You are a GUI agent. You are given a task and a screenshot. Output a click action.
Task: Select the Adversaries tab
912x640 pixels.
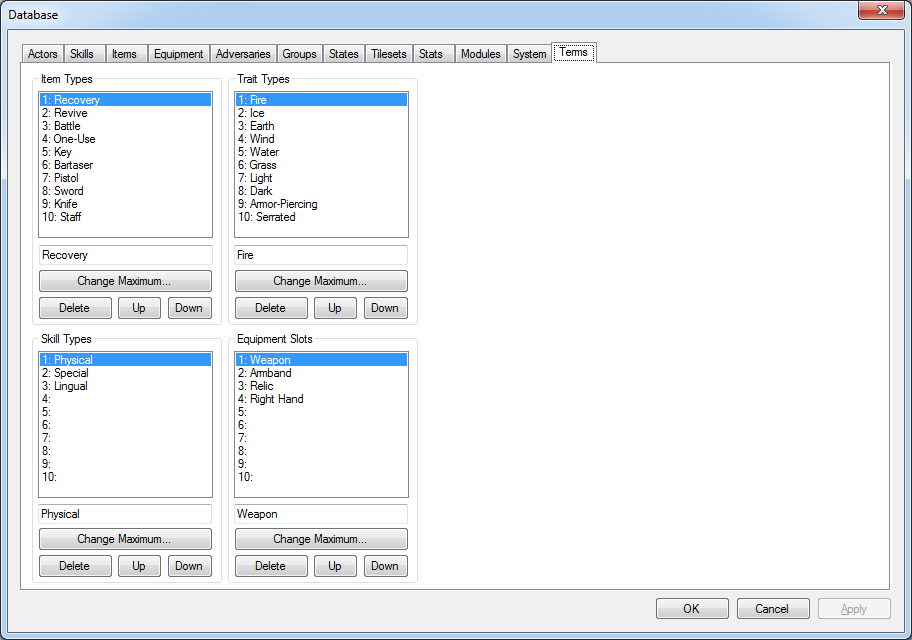pos(243,54)
